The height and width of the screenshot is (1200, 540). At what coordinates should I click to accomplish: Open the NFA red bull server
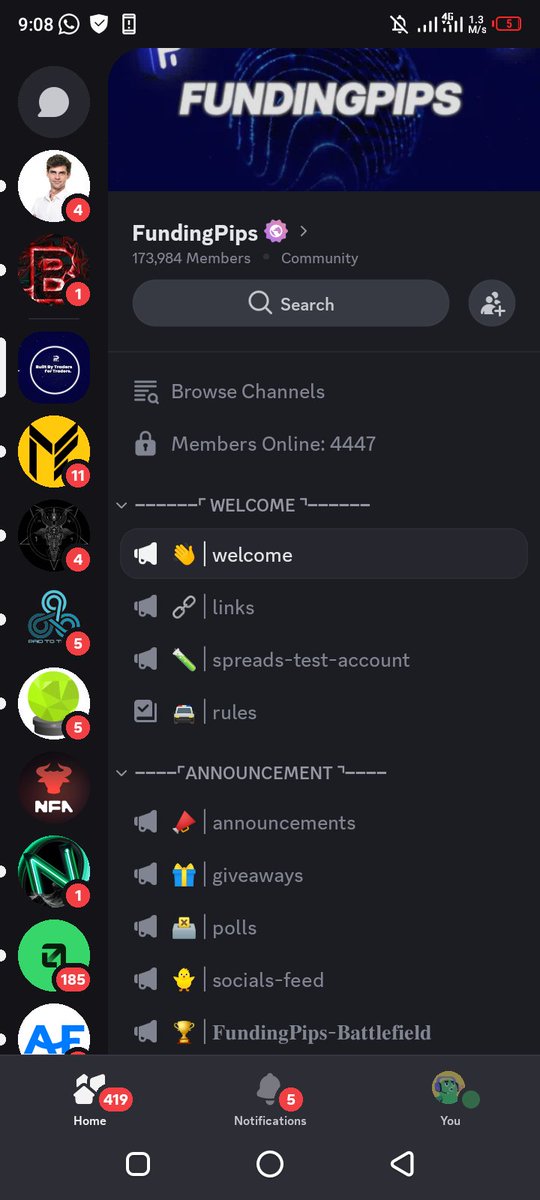[54, 788]
